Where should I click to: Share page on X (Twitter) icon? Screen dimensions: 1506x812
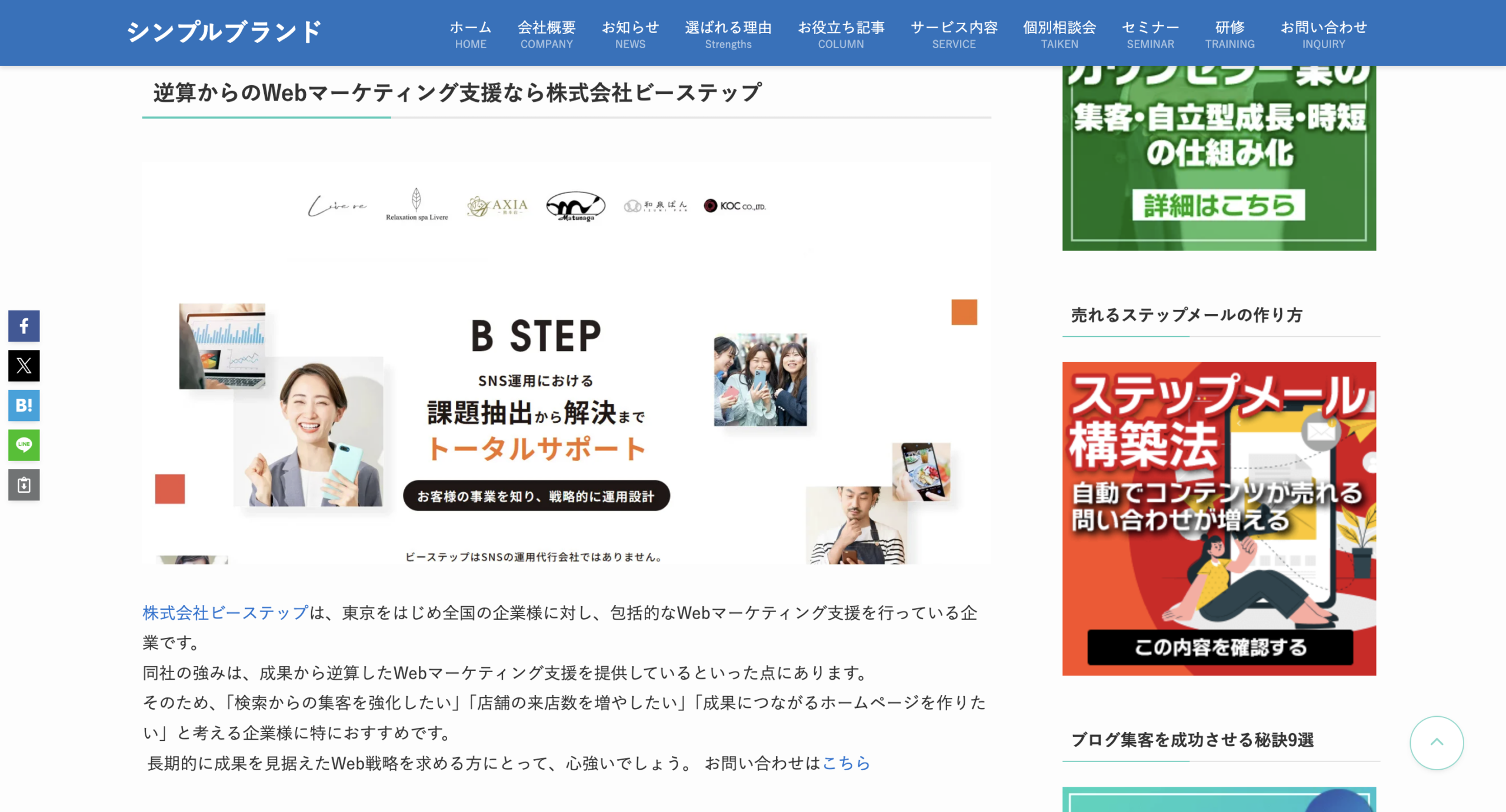click(24, 366)
